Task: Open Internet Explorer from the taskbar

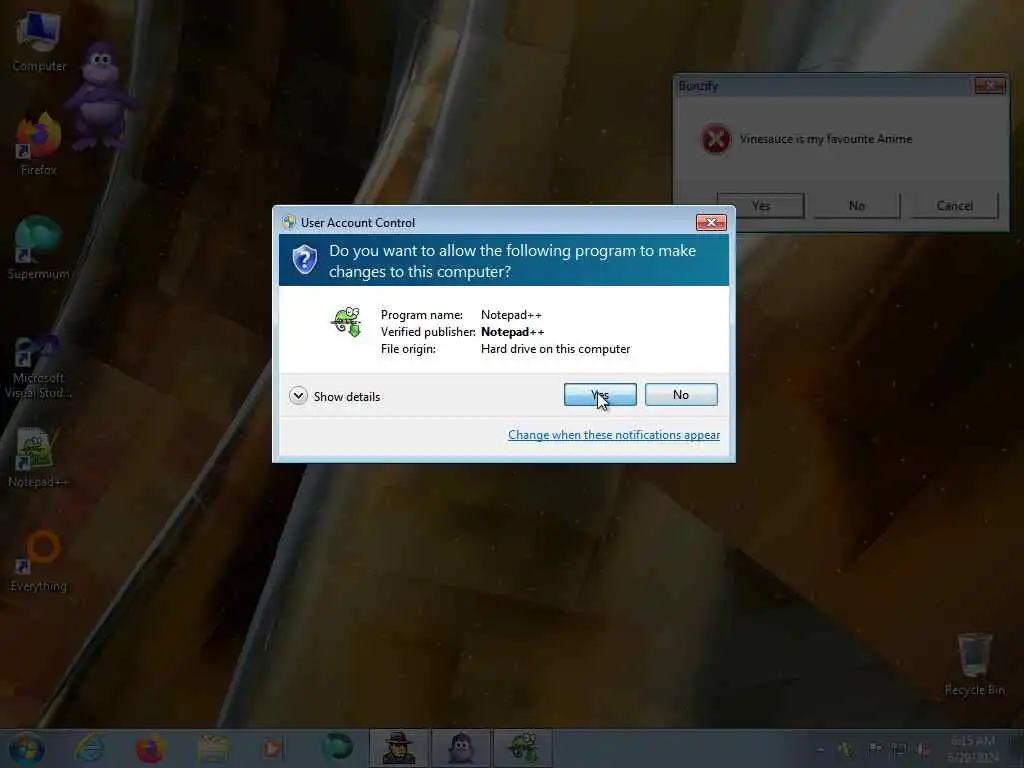Action: click(89, 748)
